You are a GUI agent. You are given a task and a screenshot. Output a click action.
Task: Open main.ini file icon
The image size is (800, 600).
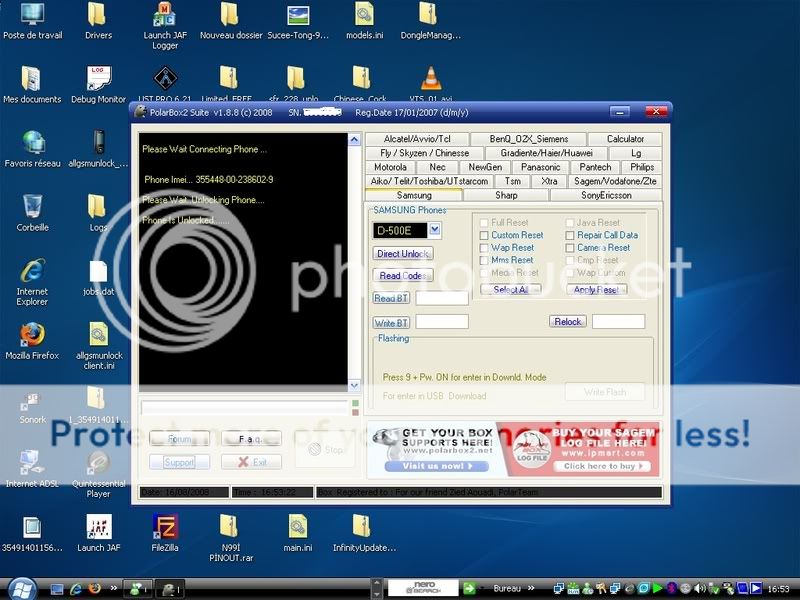coord(297,533)
